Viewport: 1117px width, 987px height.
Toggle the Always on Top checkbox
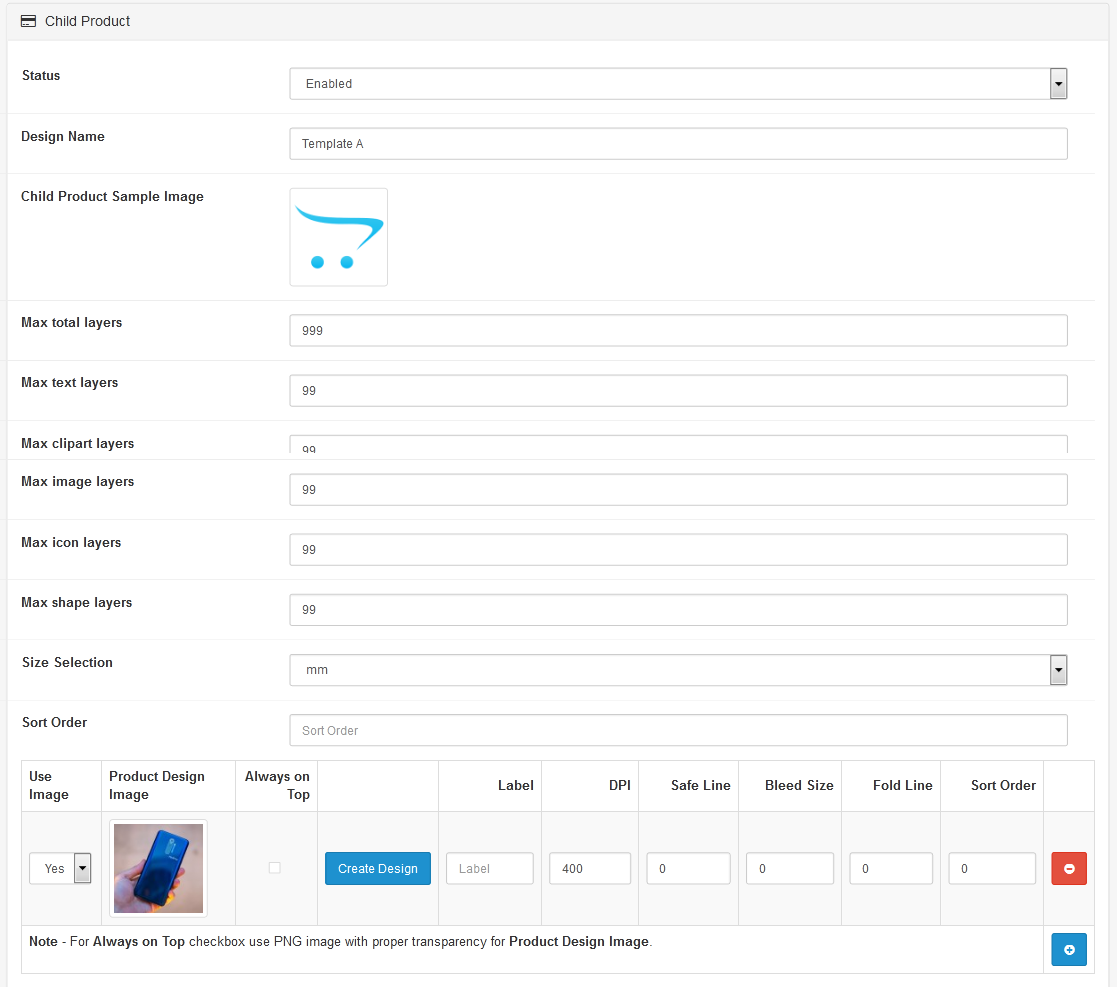tap(274, 867)
